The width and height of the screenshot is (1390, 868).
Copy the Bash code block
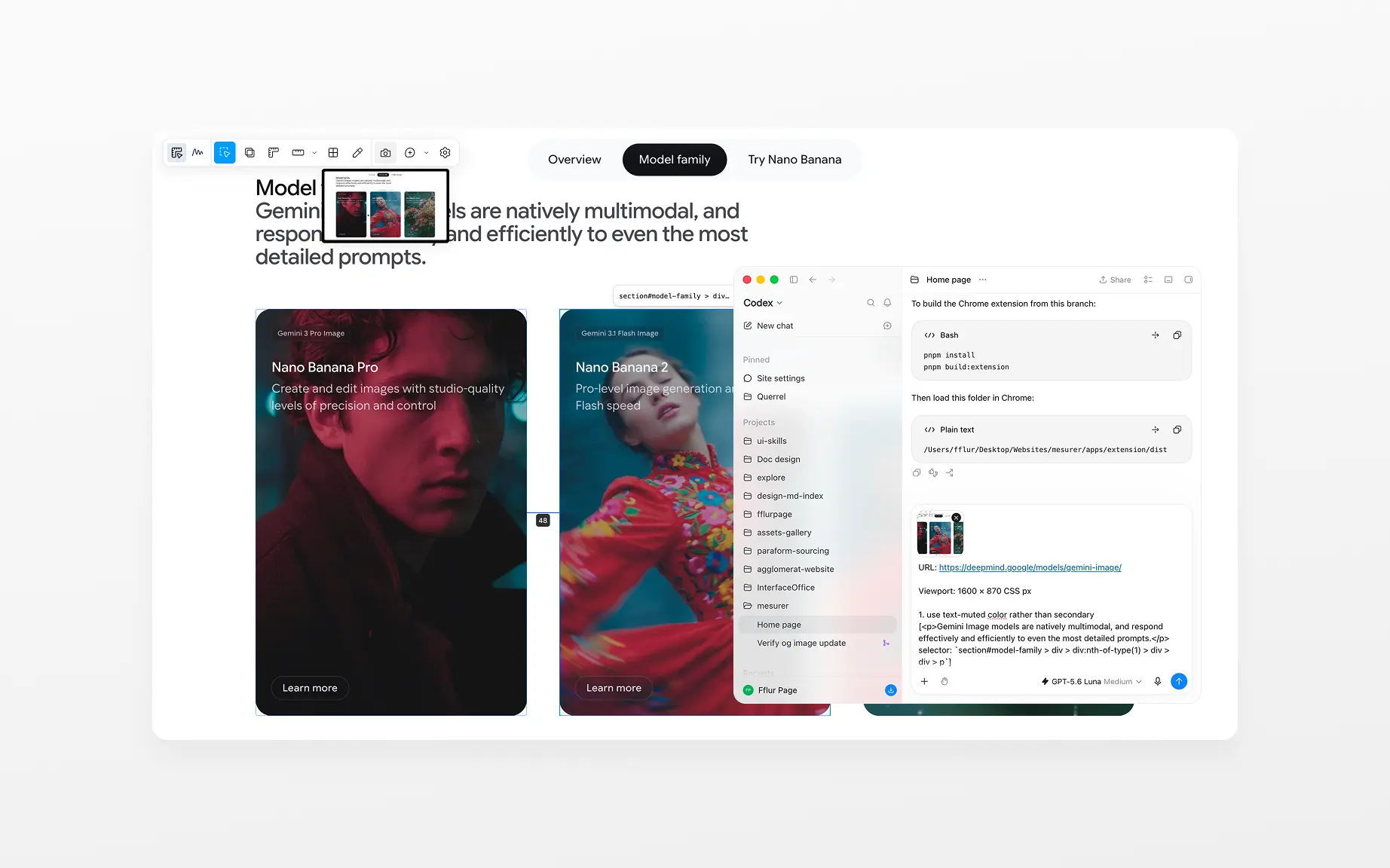pyautogui.click(x=1177, y=335)
